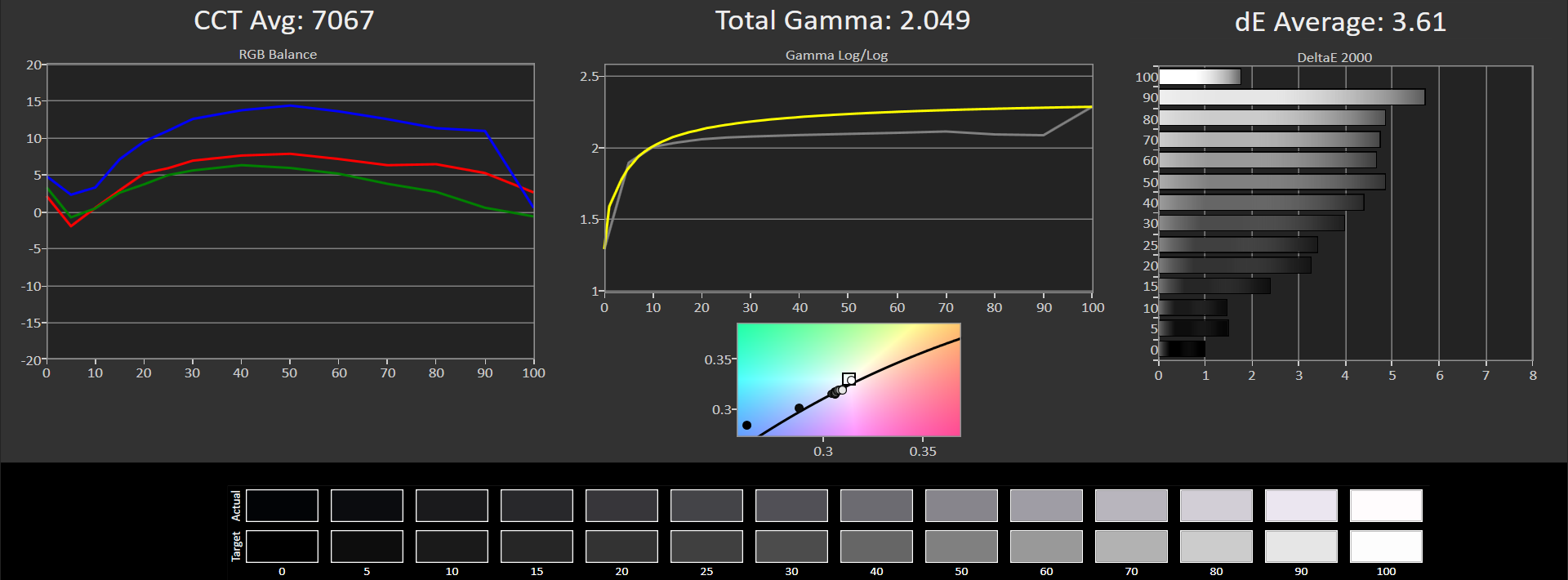Select the Actual swatch for level 20
The height and width of the screenshot is (580, 1568).
(x=621, y=506)
